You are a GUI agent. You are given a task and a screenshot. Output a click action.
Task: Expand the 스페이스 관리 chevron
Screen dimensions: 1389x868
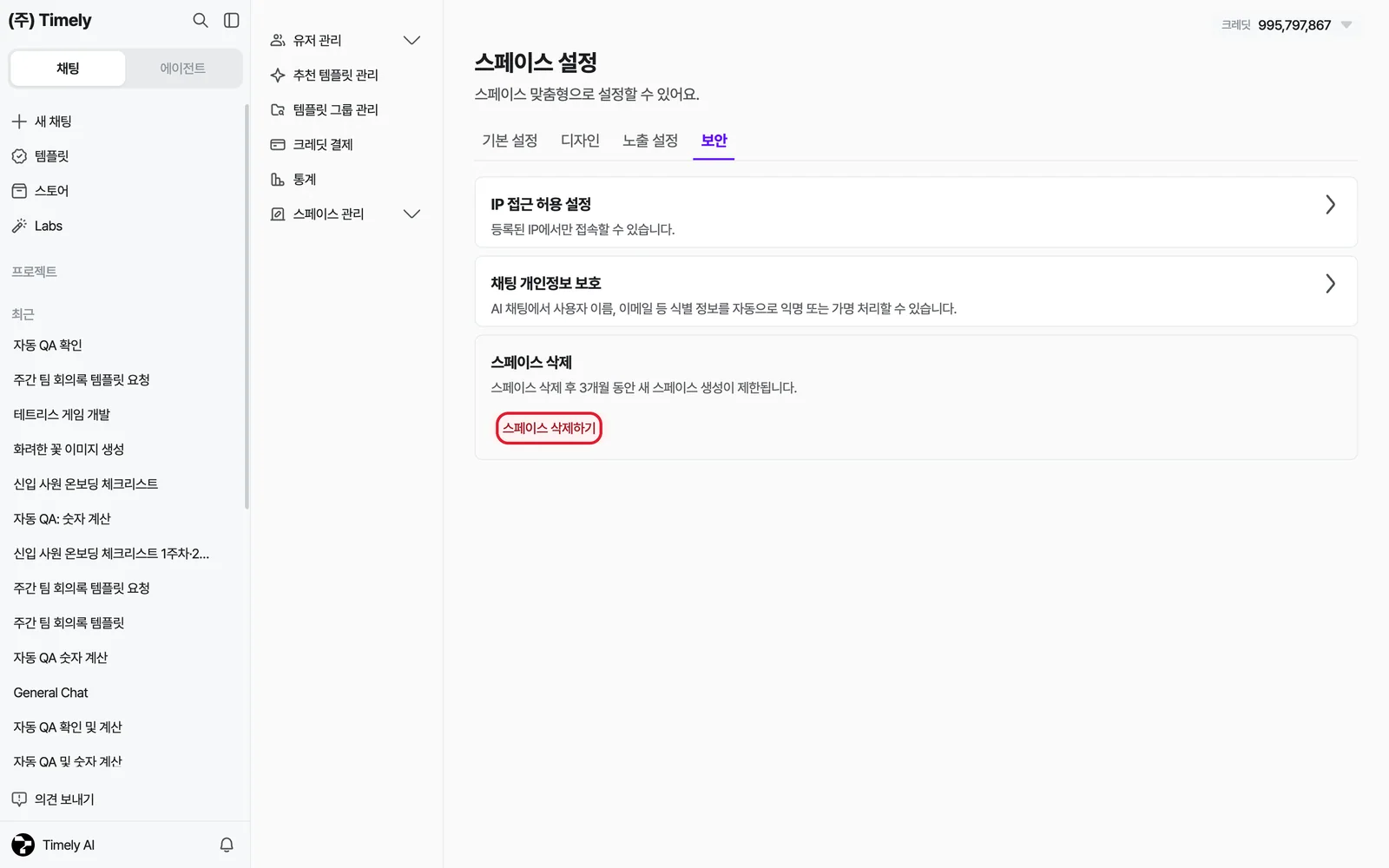point(412,214)
